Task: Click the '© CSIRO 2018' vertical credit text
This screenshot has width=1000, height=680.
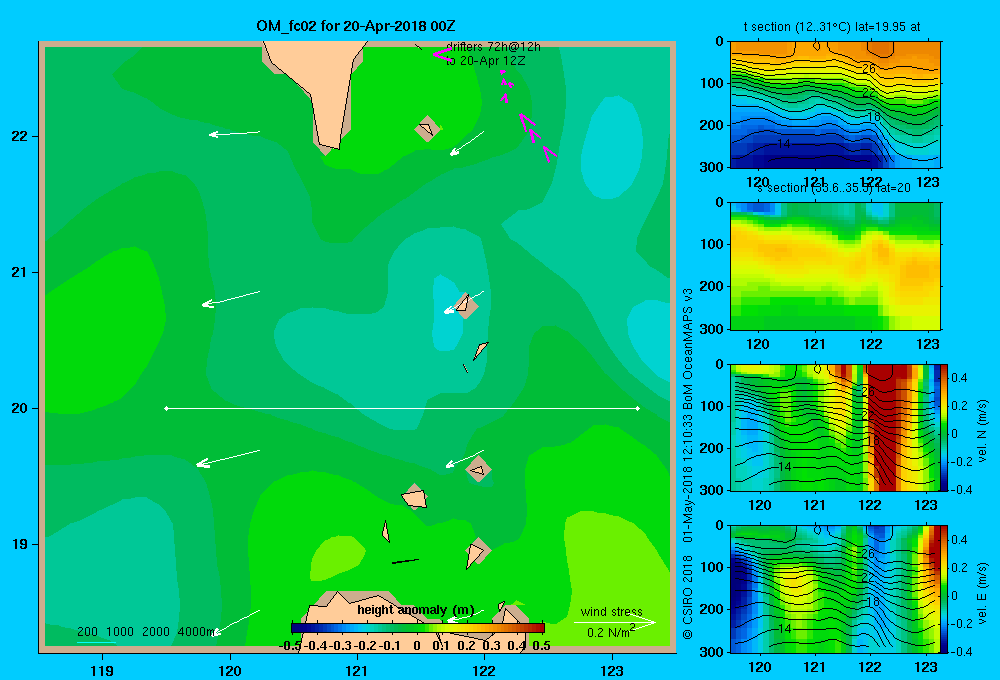Action: pyautogui.click(x=688, y=597)
